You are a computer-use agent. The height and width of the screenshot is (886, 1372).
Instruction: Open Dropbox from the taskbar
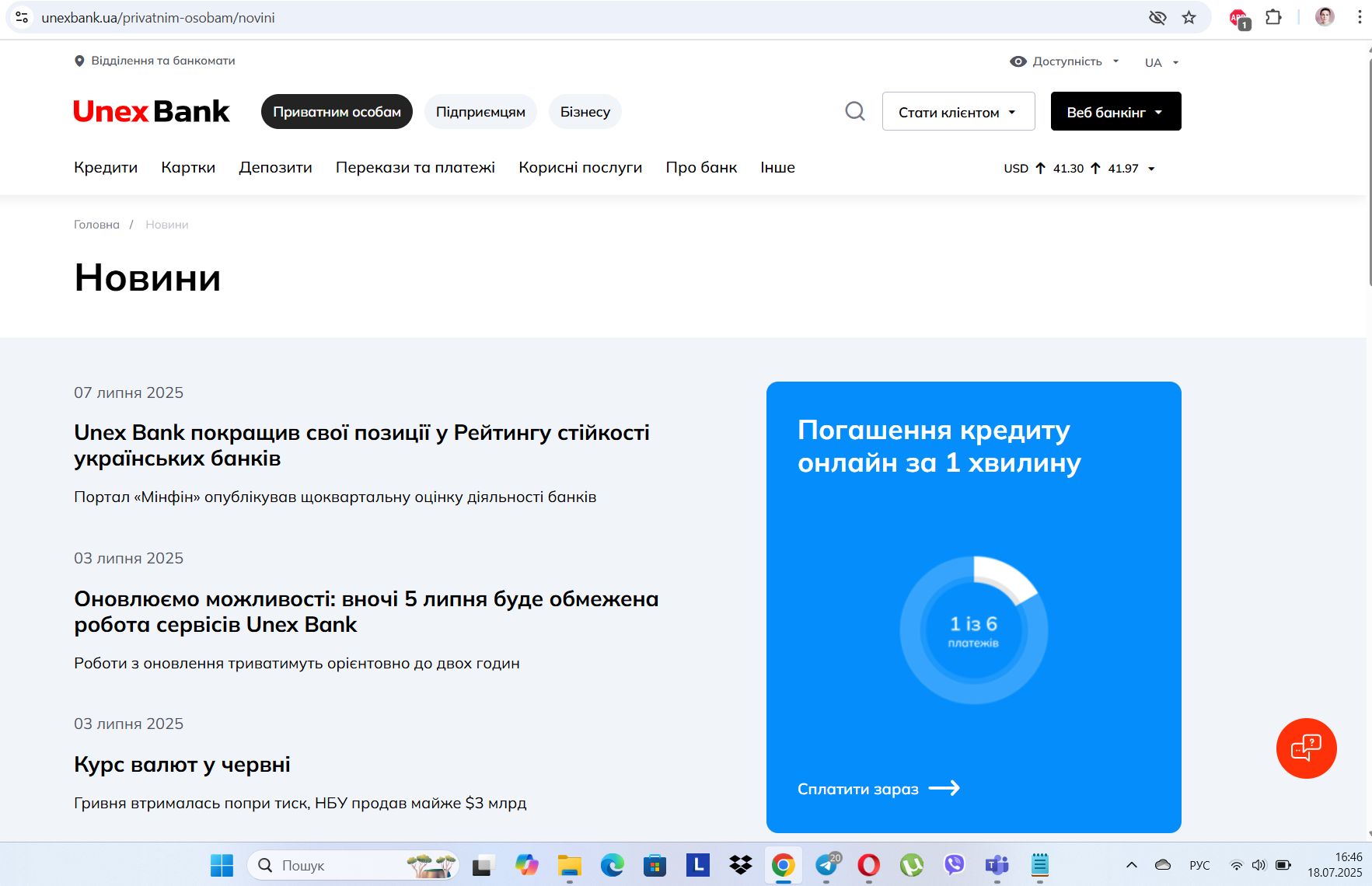(741, 865)
